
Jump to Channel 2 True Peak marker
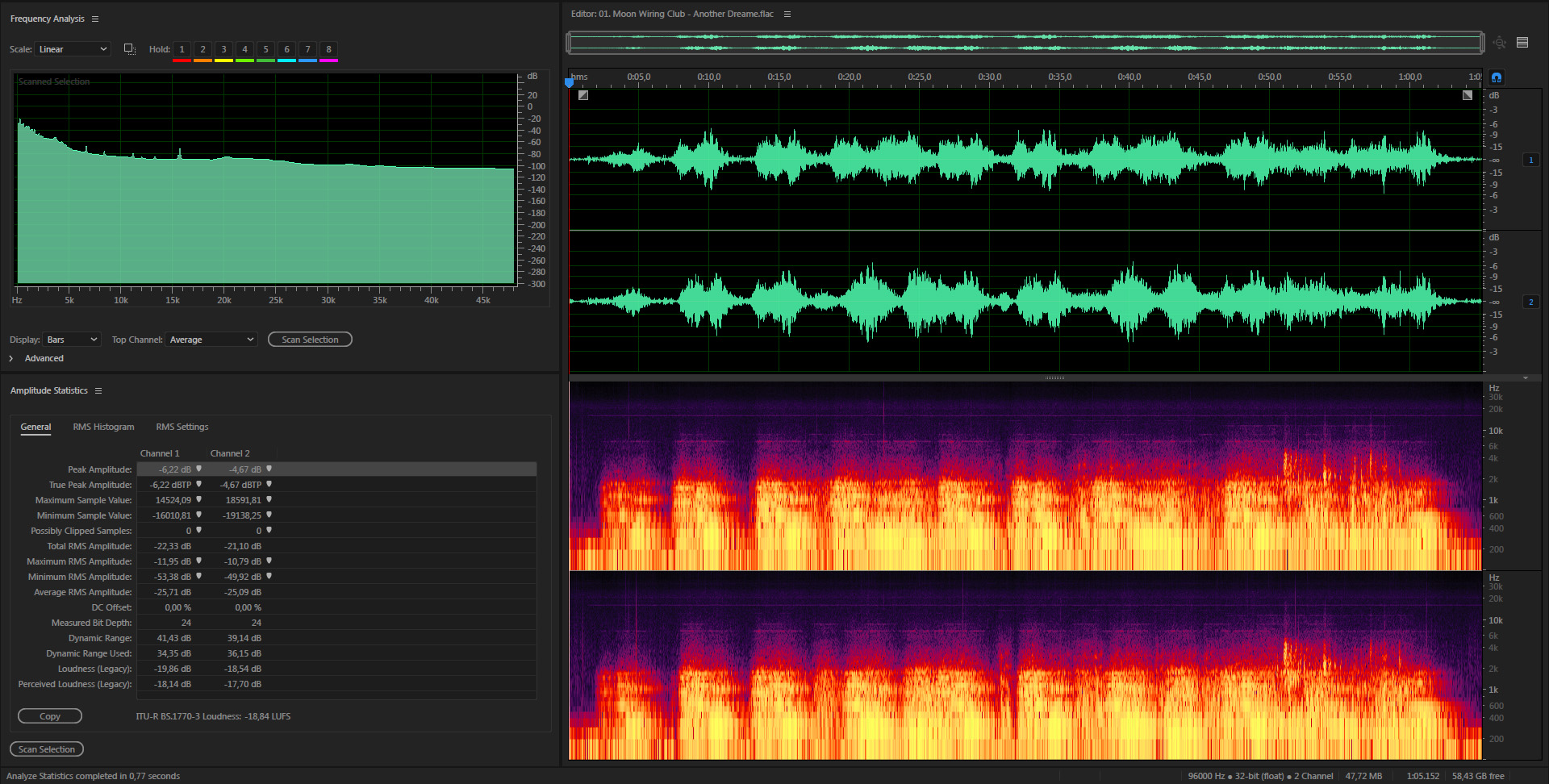[269, 484]
